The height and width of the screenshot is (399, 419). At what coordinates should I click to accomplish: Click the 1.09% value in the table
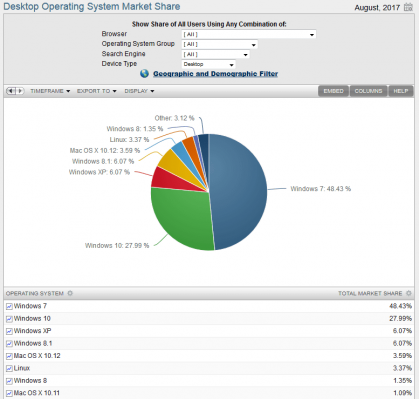[402, 393]
